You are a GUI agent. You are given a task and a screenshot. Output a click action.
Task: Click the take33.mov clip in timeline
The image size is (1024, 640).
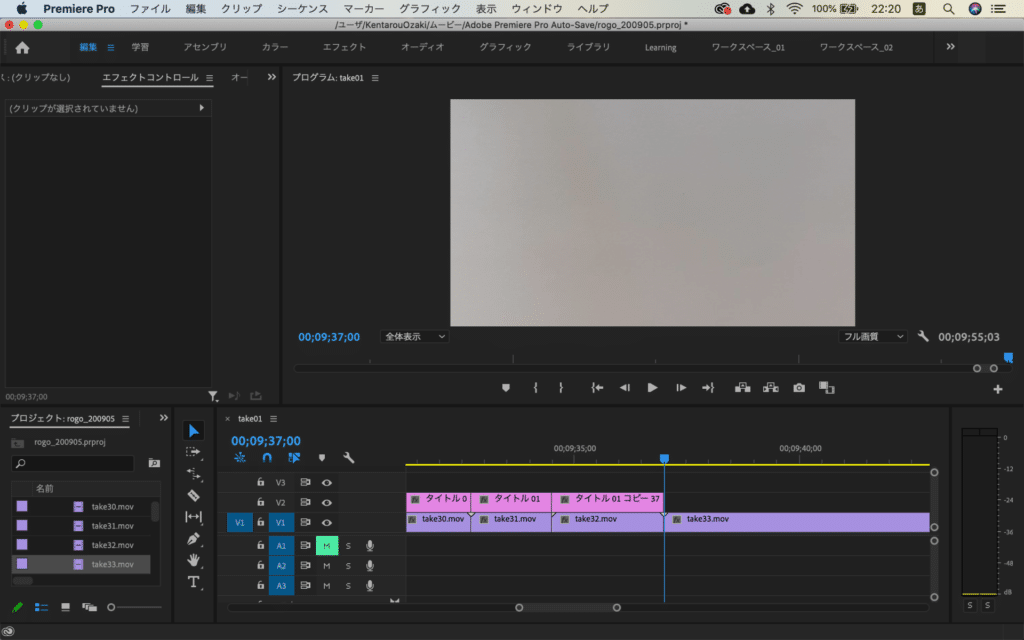780,520
